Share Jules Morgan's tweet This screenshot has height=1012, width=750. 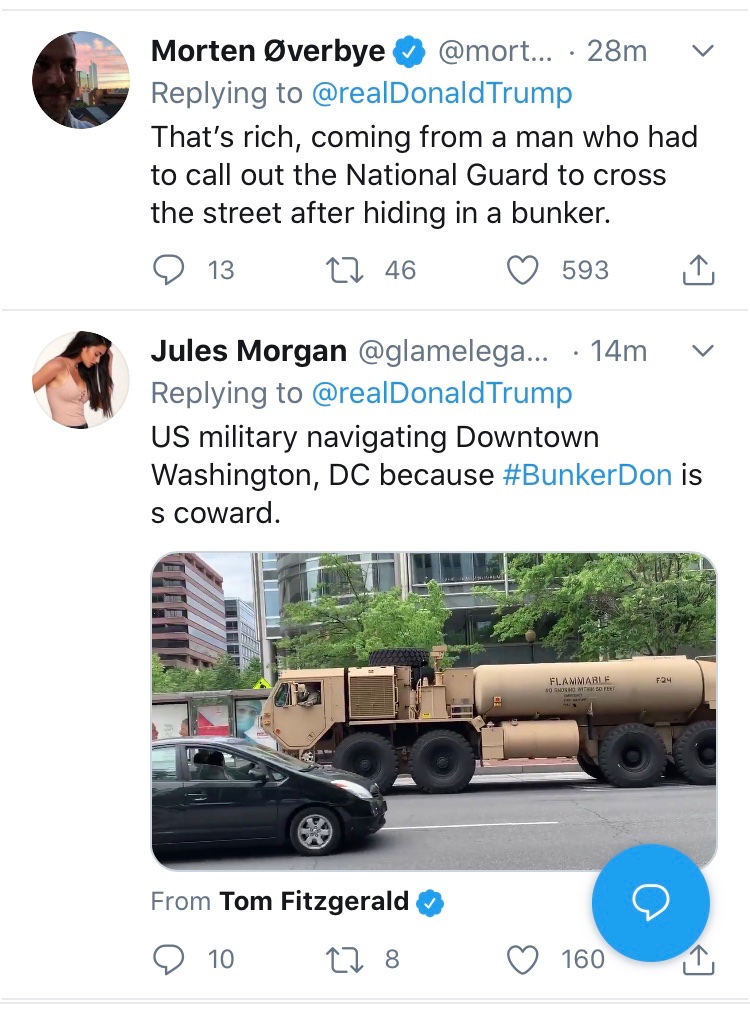point(699,961)
